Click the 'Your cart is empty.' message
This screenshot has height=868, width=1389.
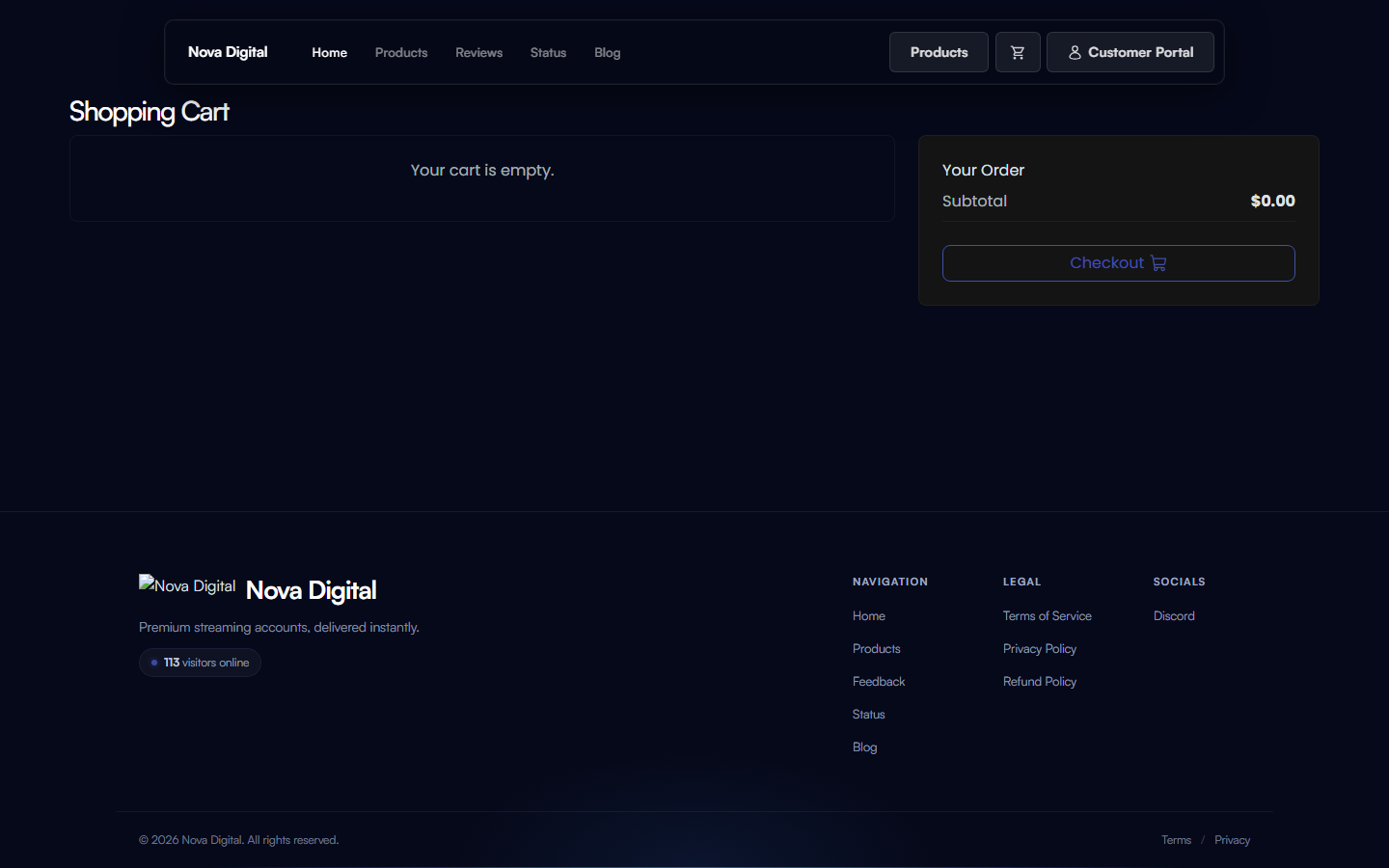tap(482, 170)
